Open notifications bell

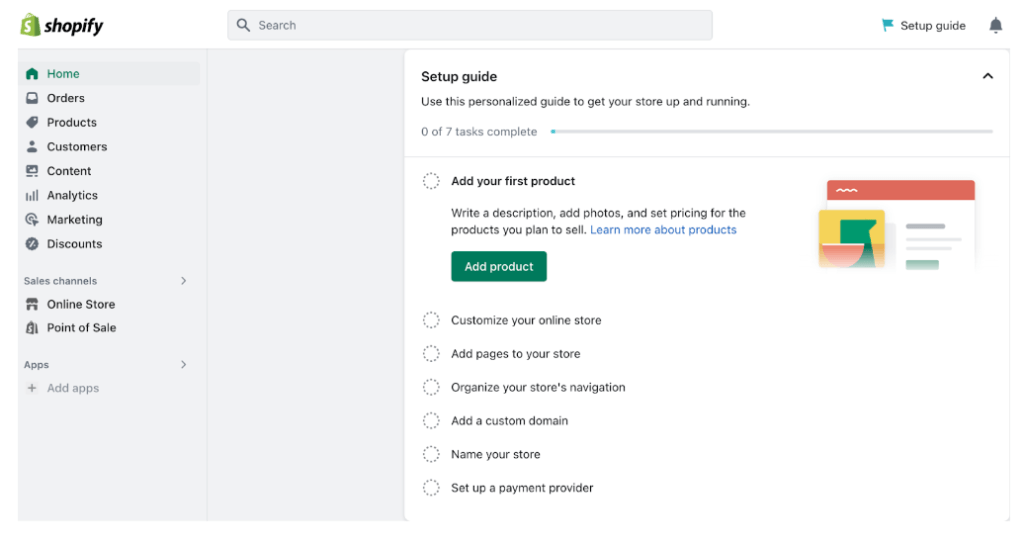(995, 25)
